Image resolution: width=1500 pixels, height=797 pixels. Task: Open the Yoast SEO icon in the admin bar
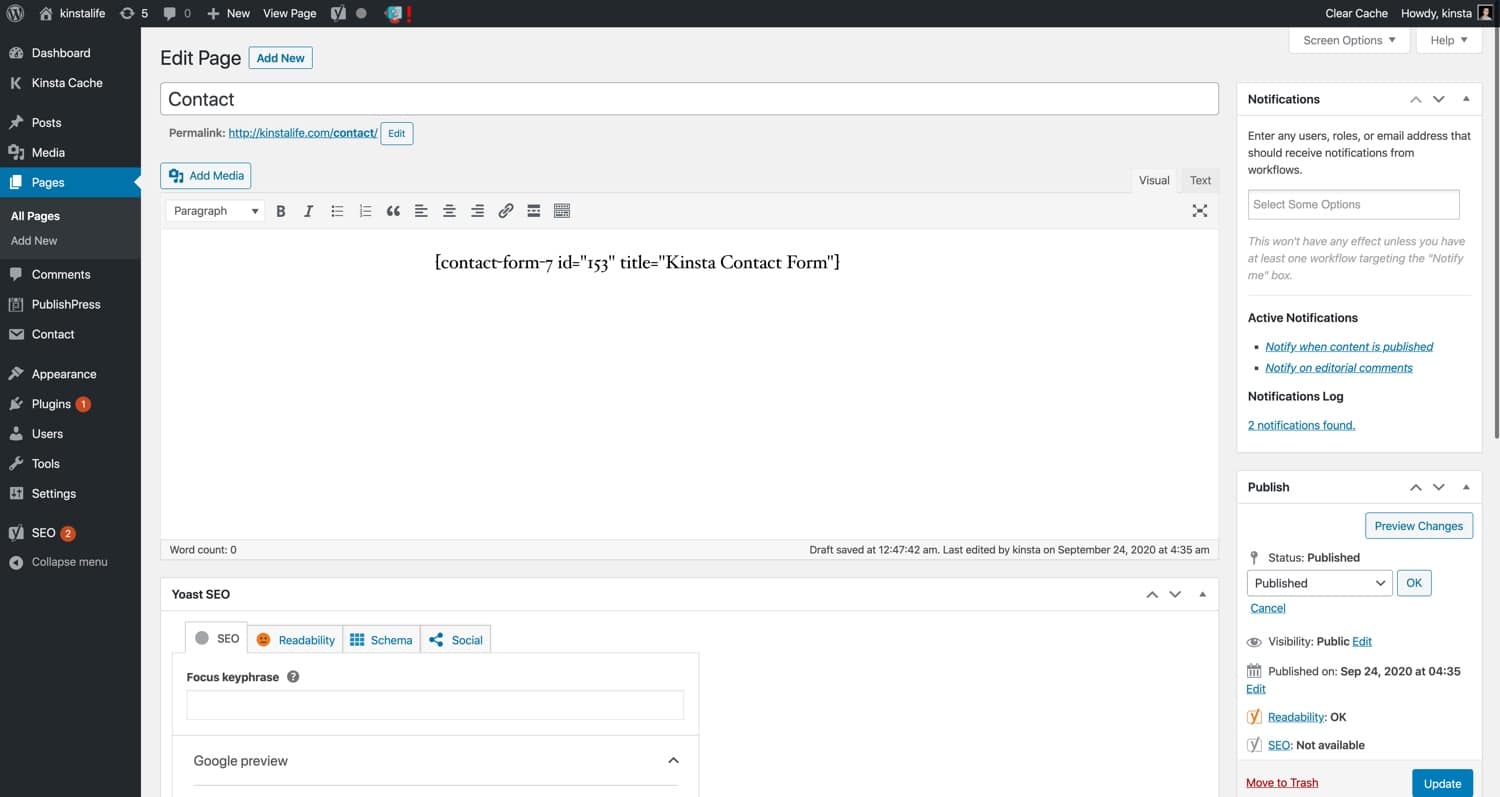[x=338, y=13]
